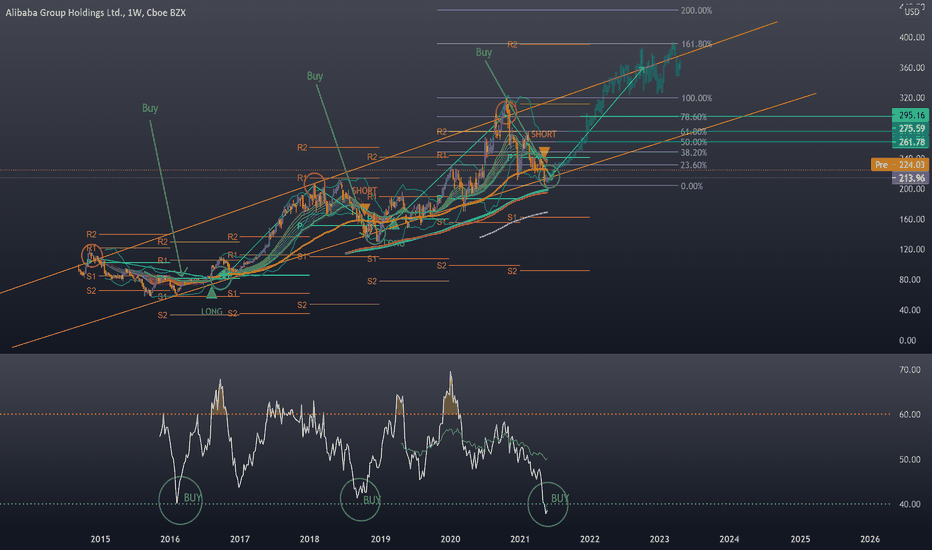The width and height of the screenshot is (932, 550).
Task: Click the 2017 year on the time axis
Action: [x=240, y=539]
